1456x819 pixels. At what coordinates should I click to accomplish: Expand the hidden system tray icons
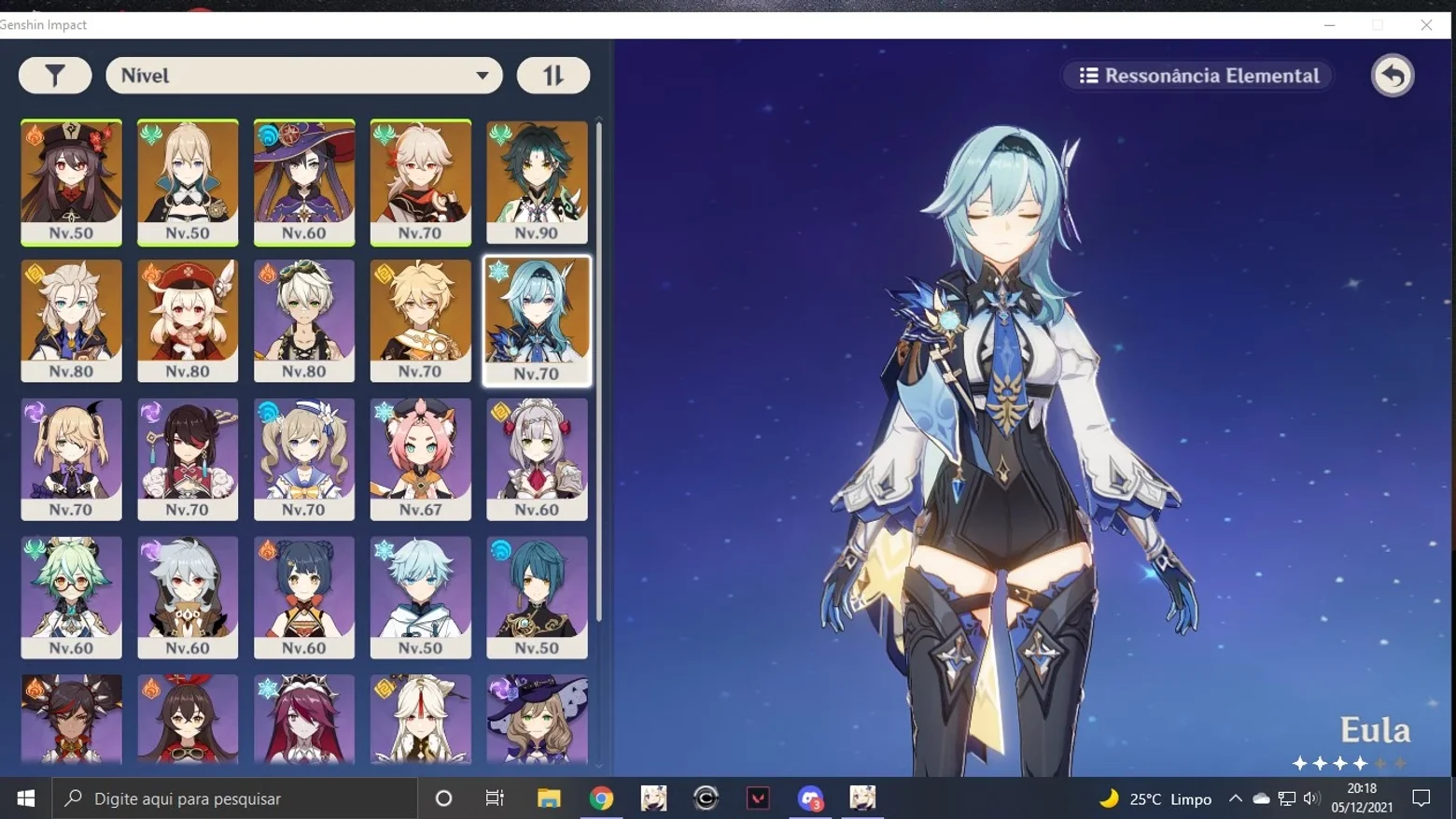click(x=1235, y=798)
